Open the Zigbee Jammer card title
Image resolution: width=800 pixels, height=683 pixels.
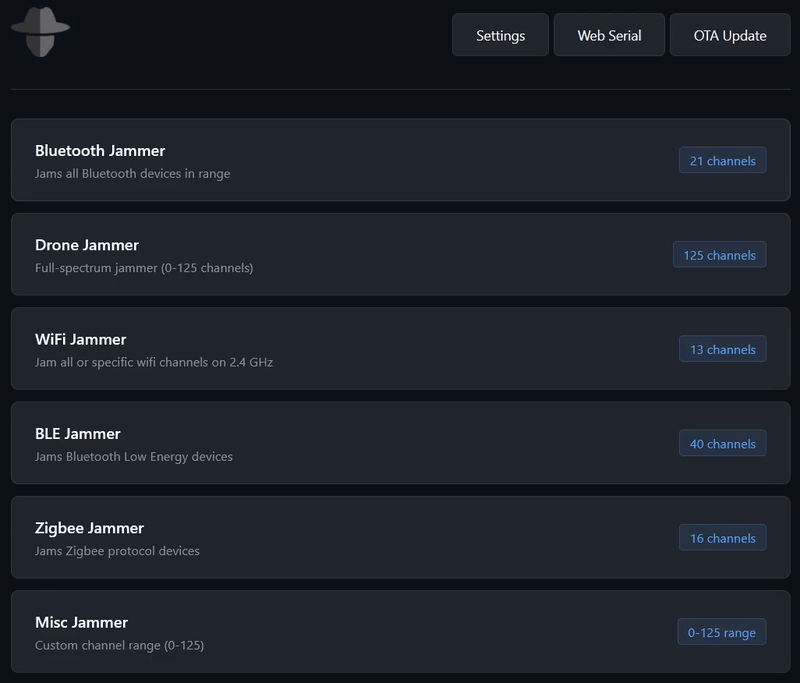coord(90,528)
